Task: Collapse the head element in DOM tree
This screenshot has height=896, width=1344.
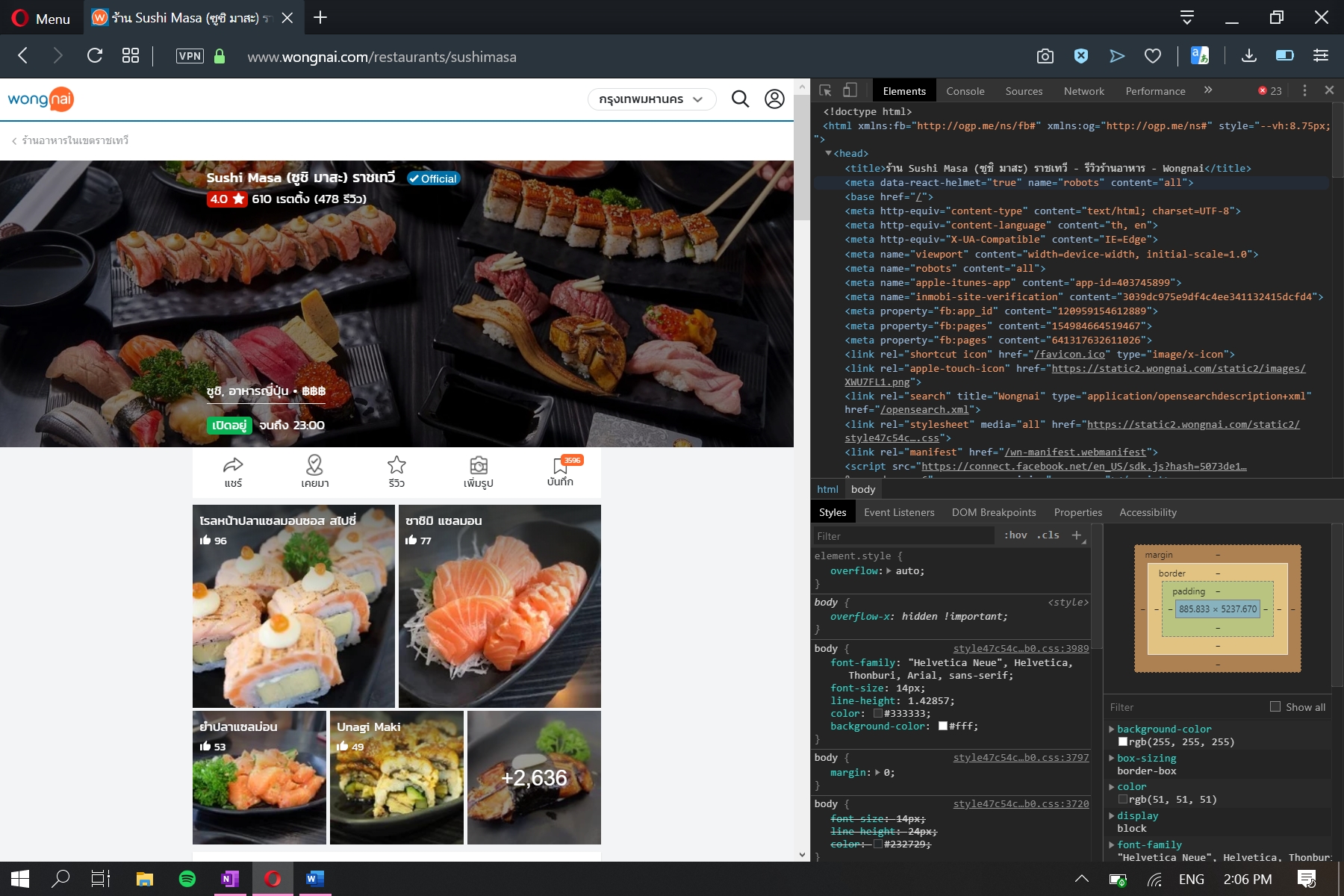Action: (x=828, y=153)
